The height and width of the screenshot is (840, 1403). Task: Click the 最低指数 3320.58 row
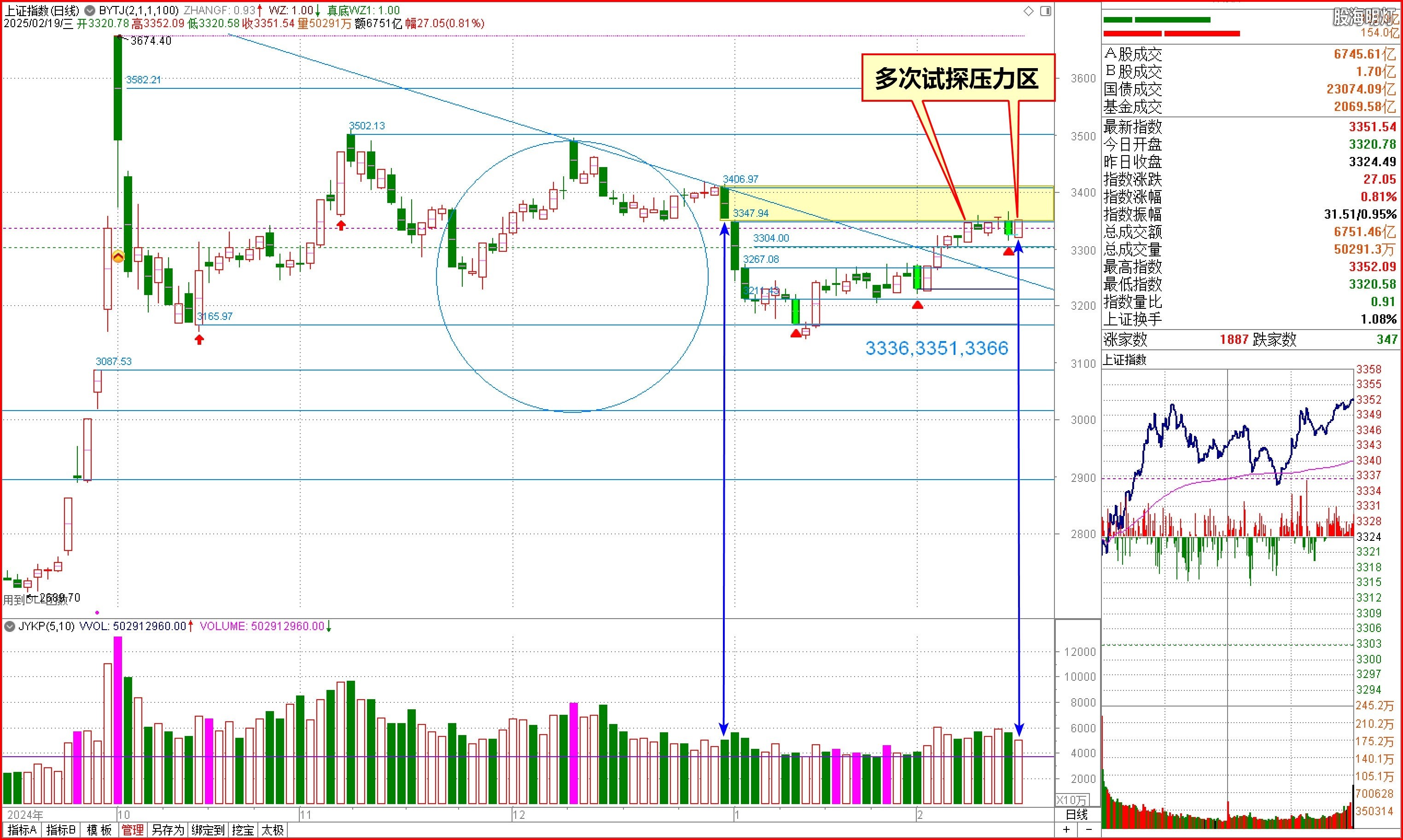(x=1250, y=284)
